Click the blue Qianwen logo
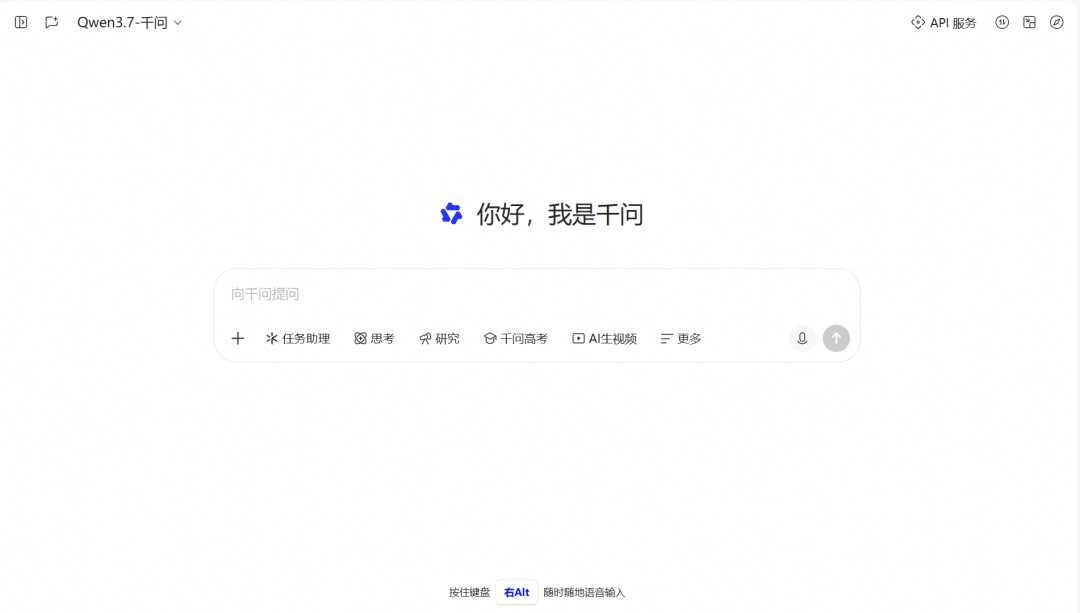The height and width of the screenshot is (613, 1080). (451, 214)
